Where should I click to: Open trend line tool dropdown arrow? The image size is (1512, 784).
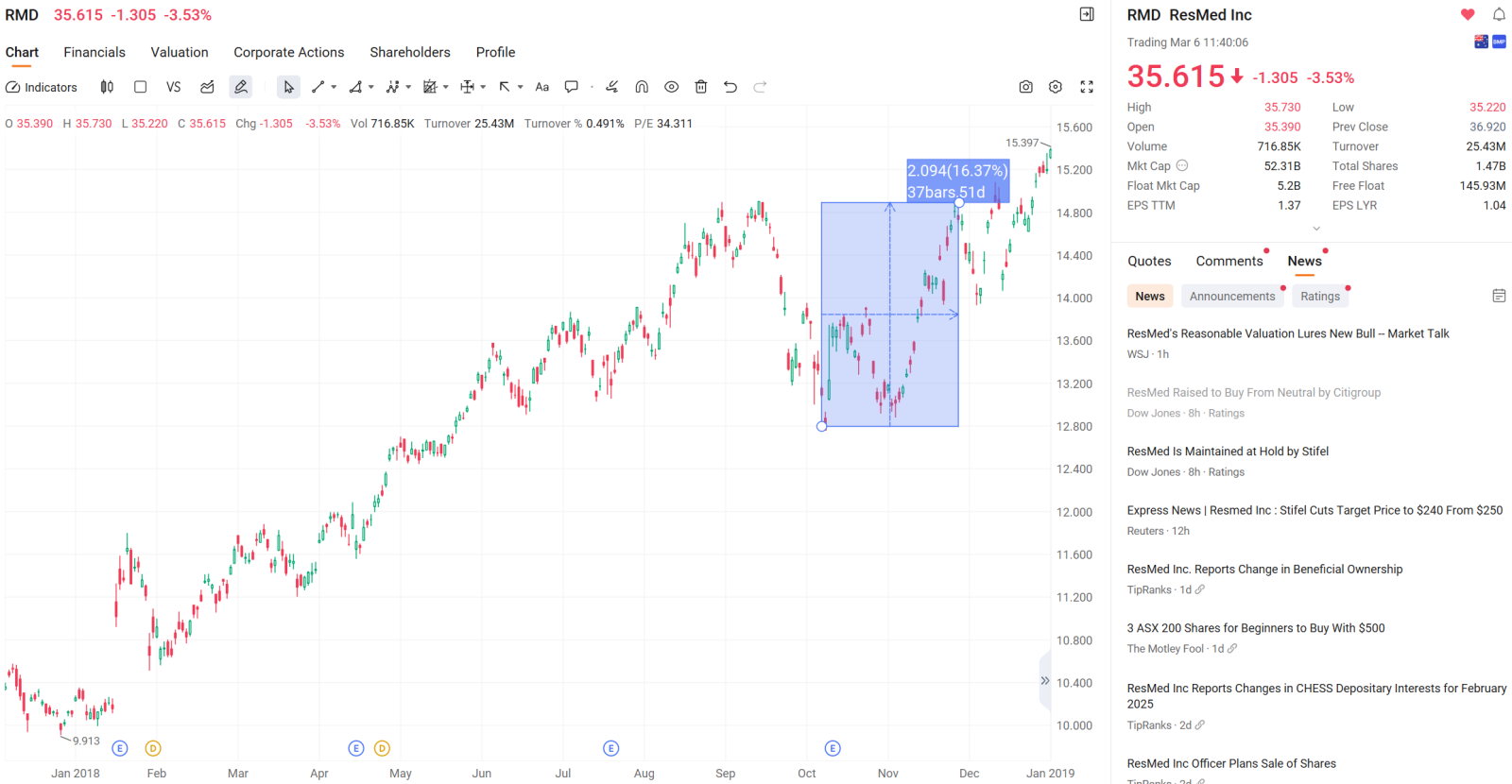[x=334, y=87]
